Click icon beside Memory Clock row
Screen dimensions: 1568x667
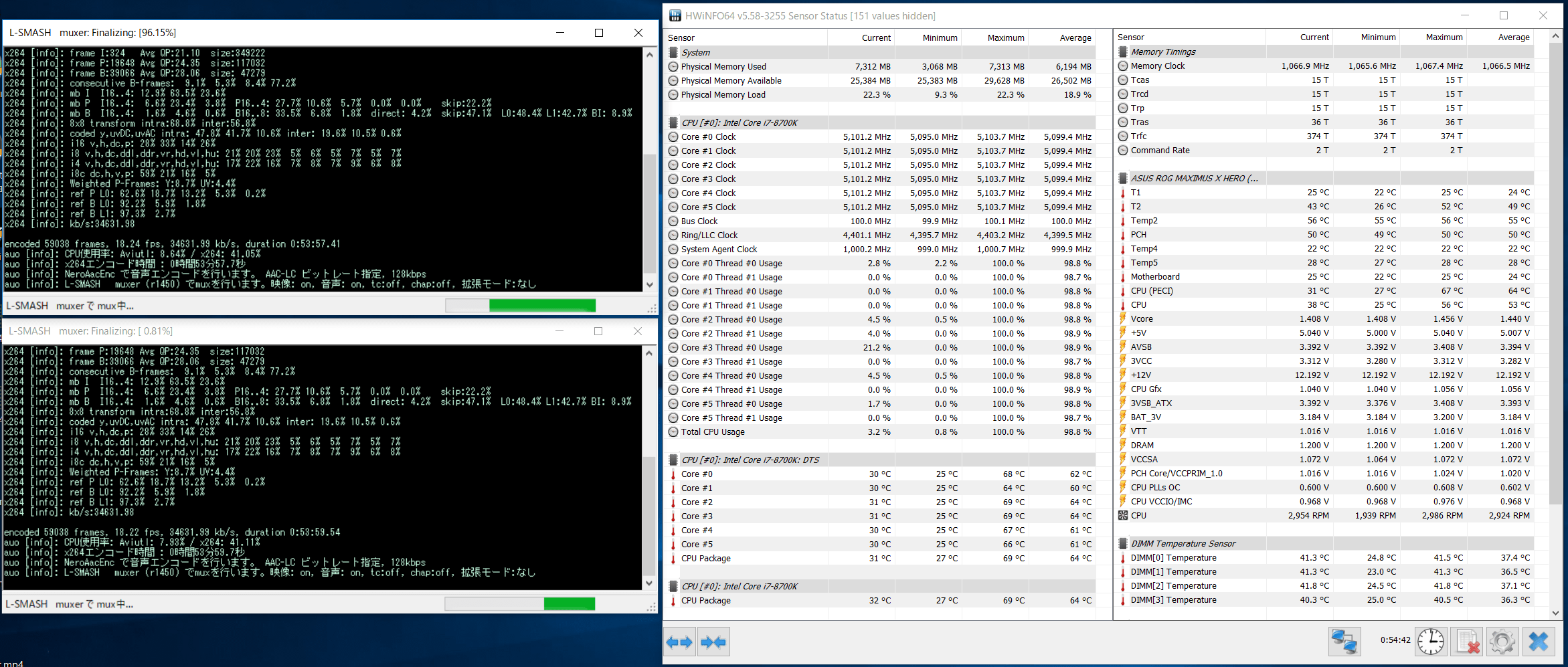click(x=1123, y=66)
